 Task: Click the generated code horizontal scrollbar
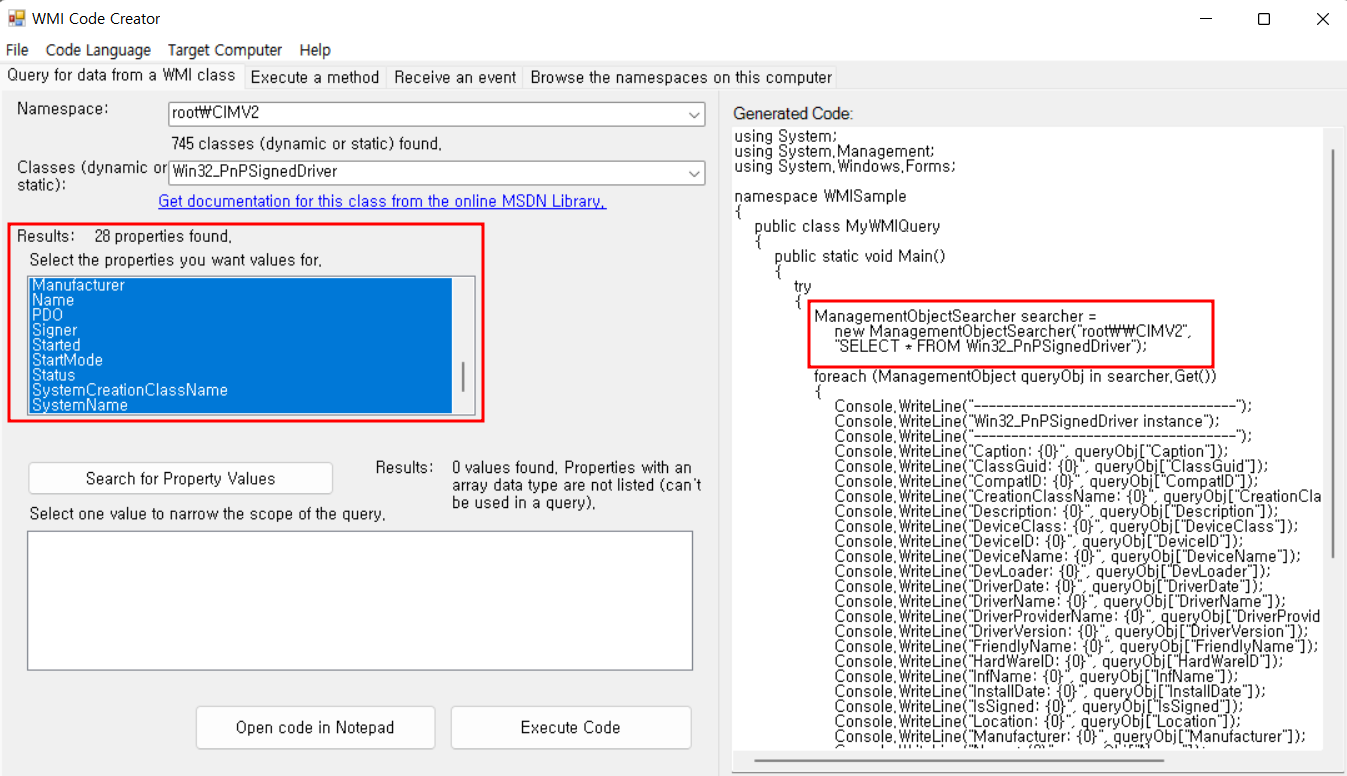pyautogui.click(x=957, y=762)
